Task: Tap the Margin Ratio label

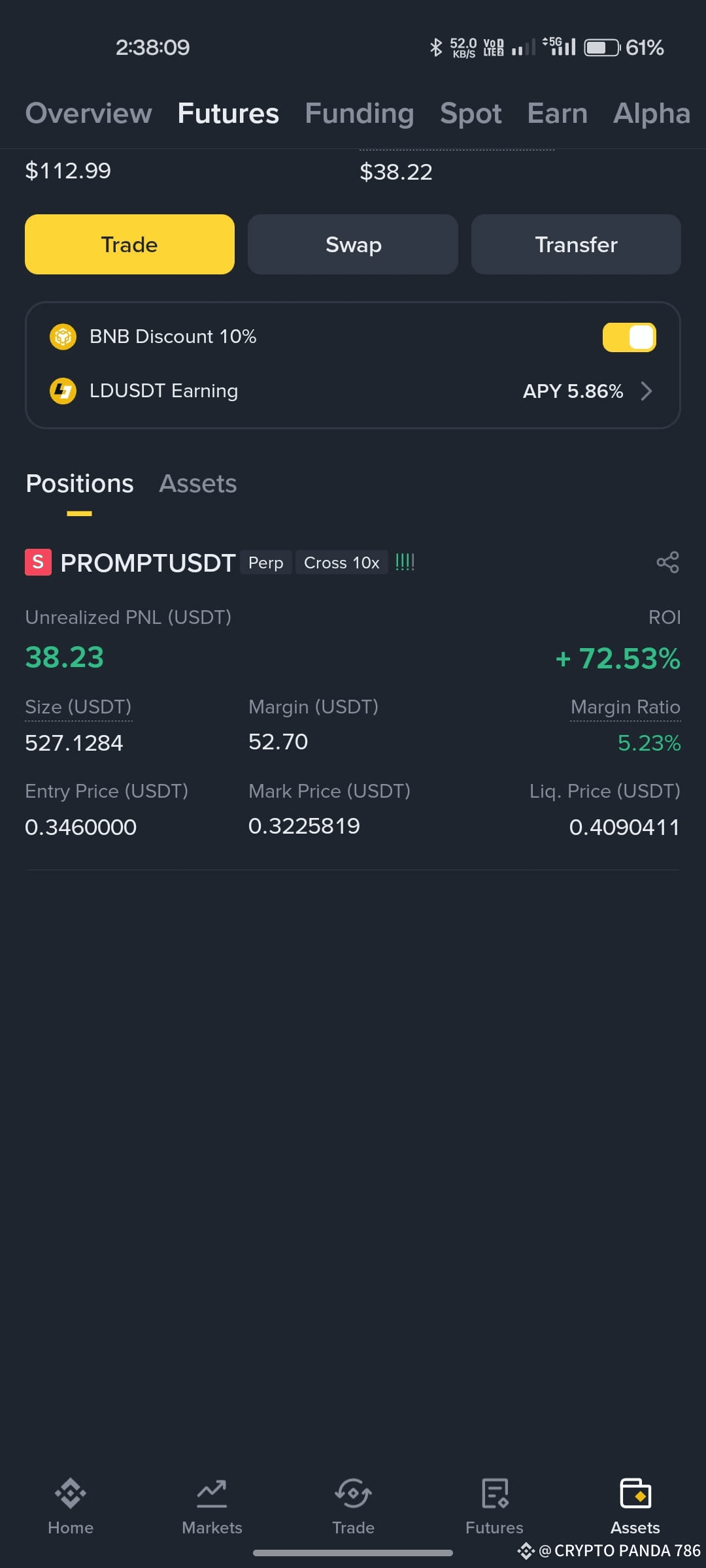Action: tap(626, 707)
